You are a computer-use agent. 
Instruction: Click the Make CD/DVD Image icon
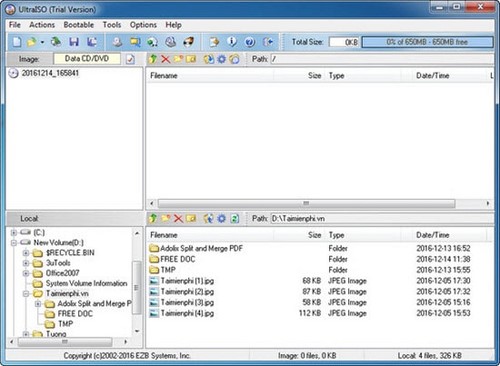pos(117,42)
